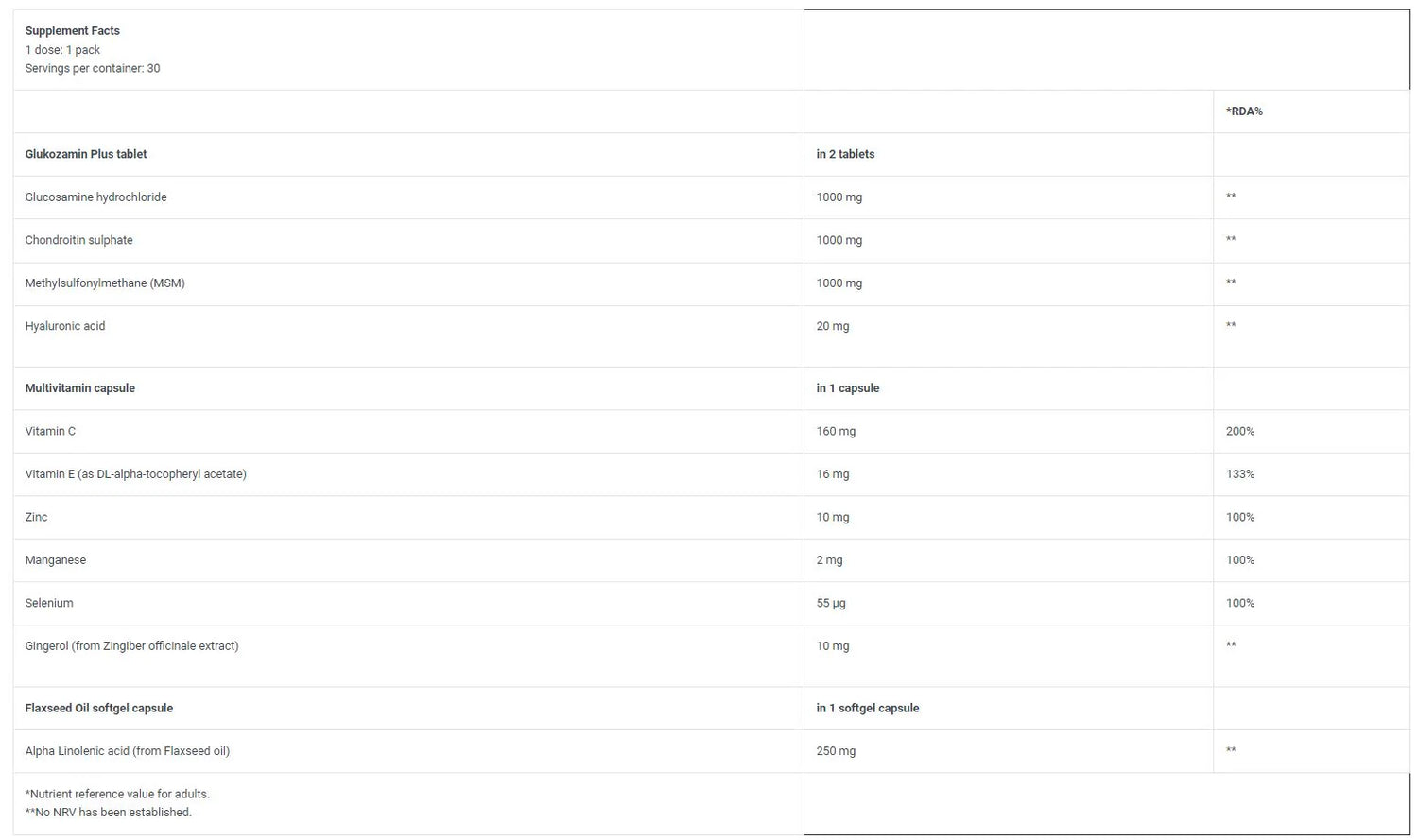This screenshot has width=1418, height=840.
Task: Select the Glucosamine hydrochloride row label
Action: coord(95,197)
